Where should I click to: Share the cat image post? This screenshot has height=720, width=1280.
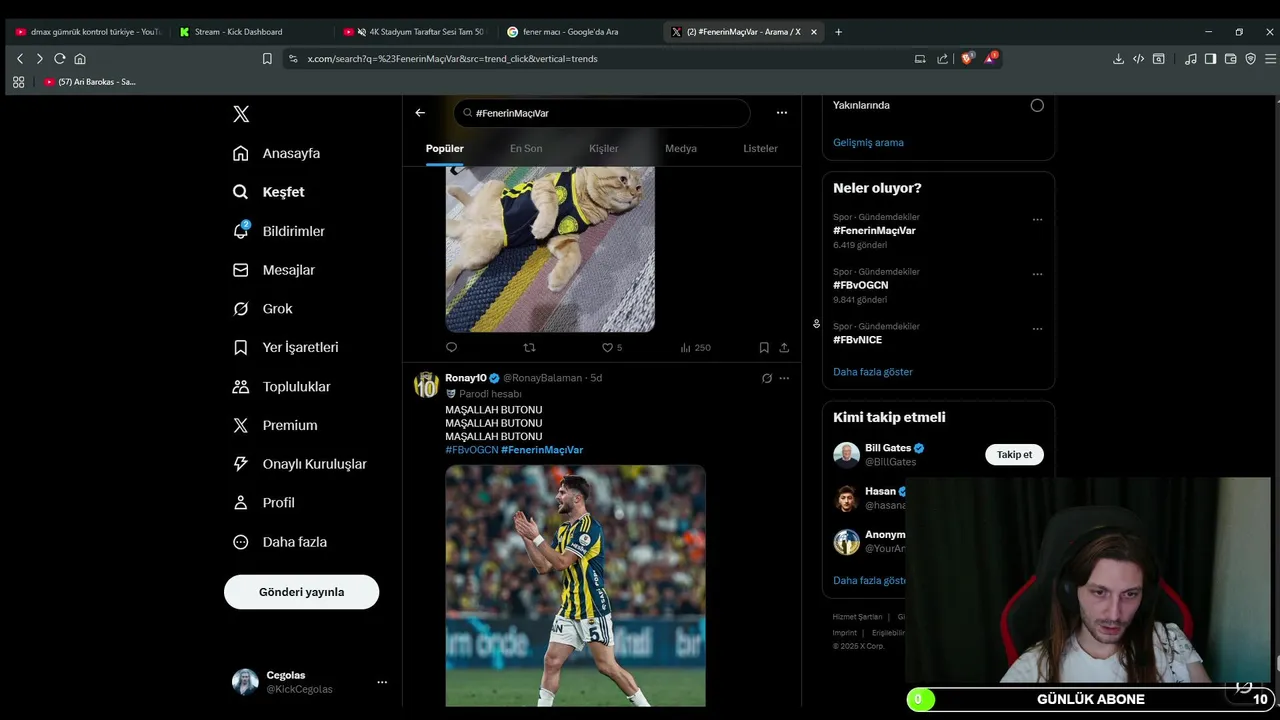tap(784, 348)
